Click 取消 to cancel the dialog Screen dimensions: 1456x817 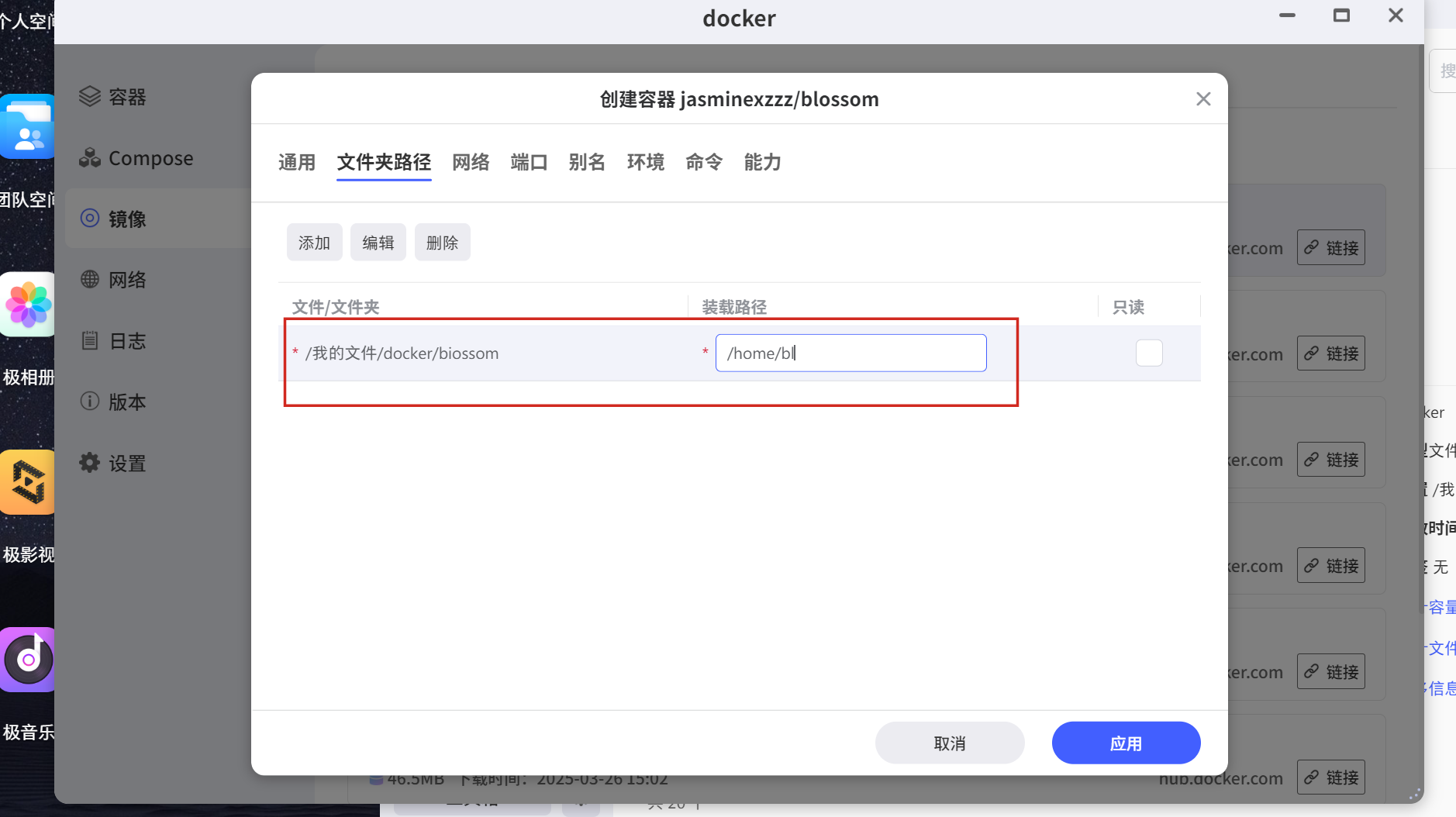pyautogui.click(x=949, y=743)
